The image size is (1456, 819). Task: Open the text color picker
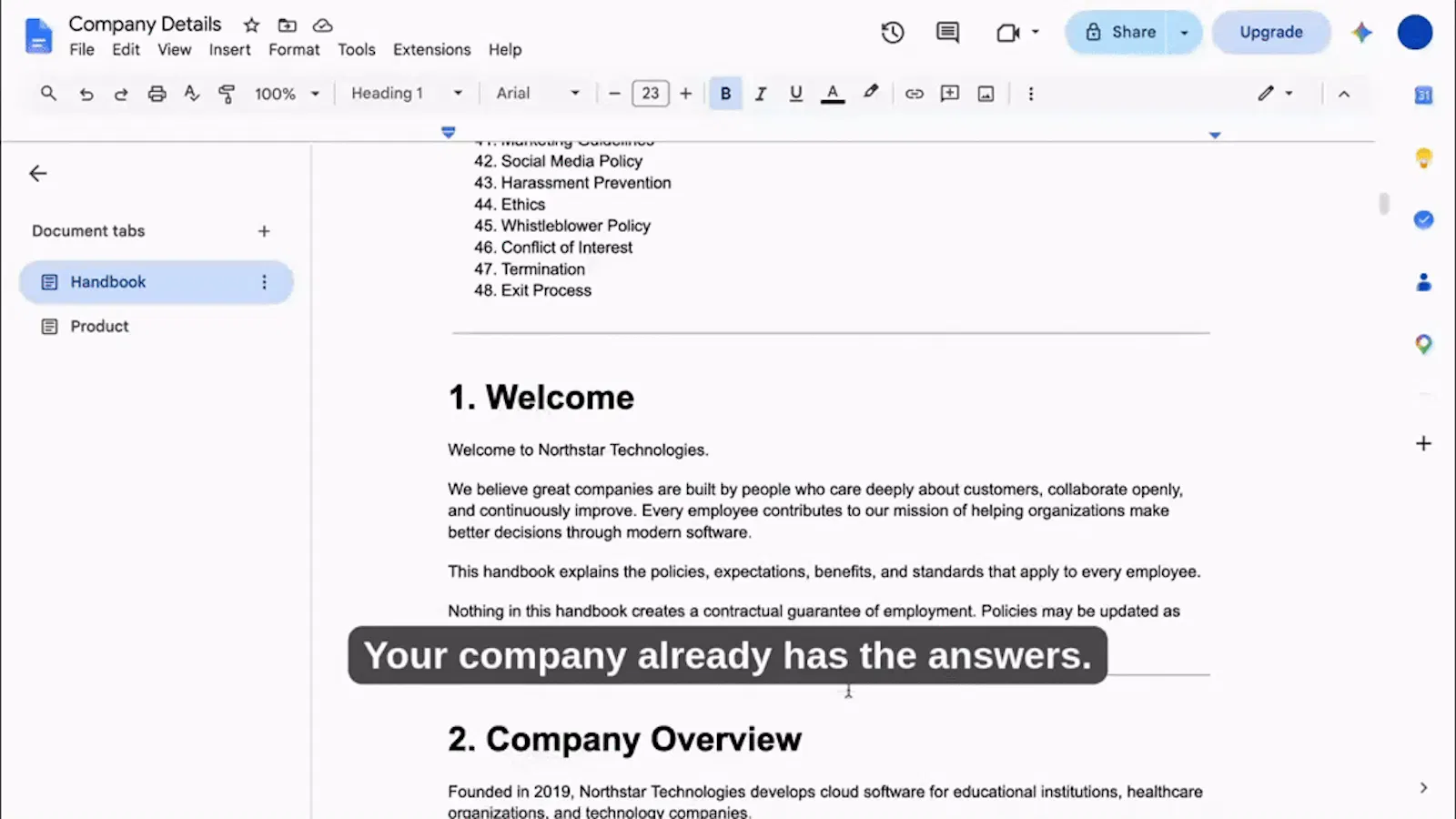click(x=832, y=94)
